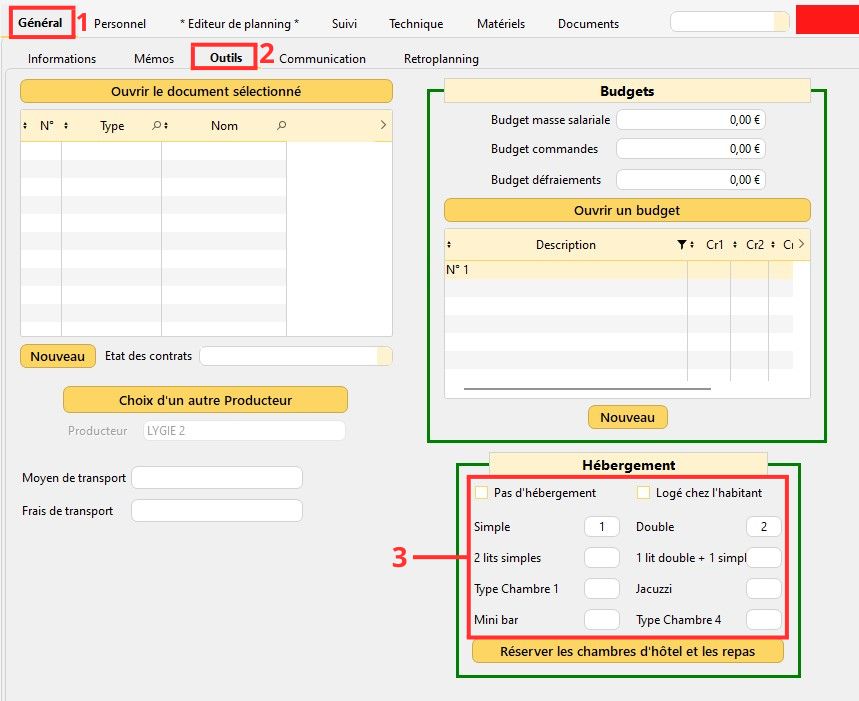Click Réserver les chambres d'hôtel et les repas
Screen dimensions: 859x701
pos(627,651)
